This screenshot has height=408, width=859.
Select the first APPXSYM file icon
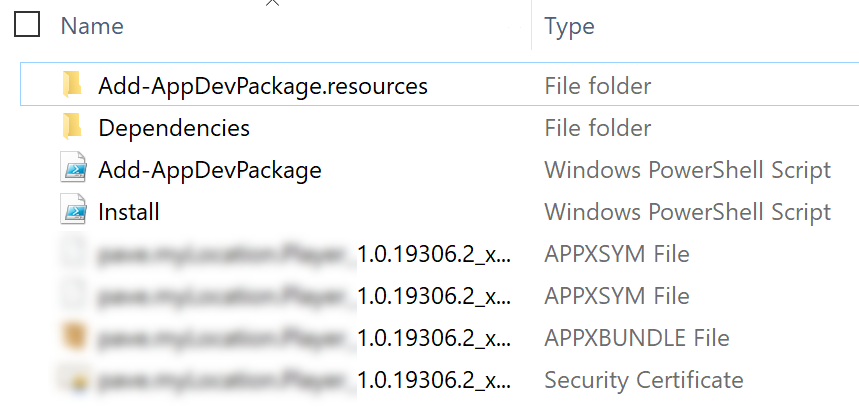pos(73,254)
